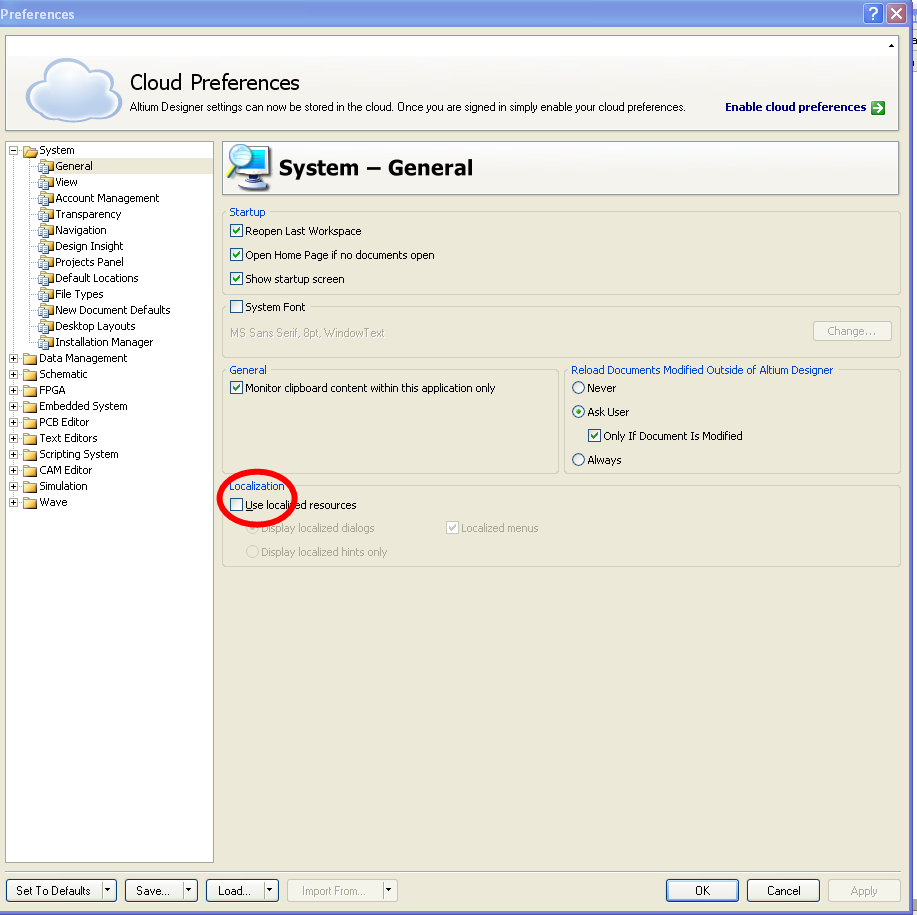Expand the PCB Editor node
The height and width of the screenshot is (915, 917).
pyautogui.click(x=13, y=422)
